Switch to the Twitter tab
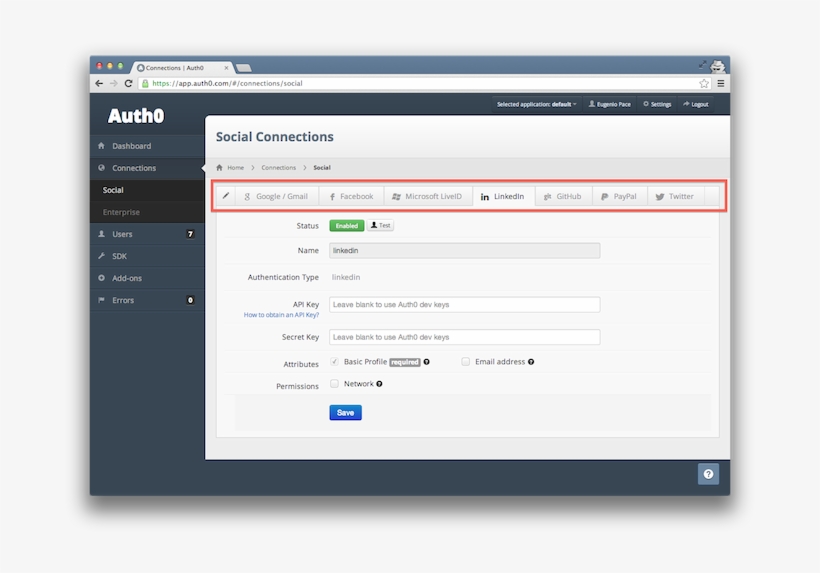This screenshot has height=573, width=820. pyautogui.click(x=675, y=197)
